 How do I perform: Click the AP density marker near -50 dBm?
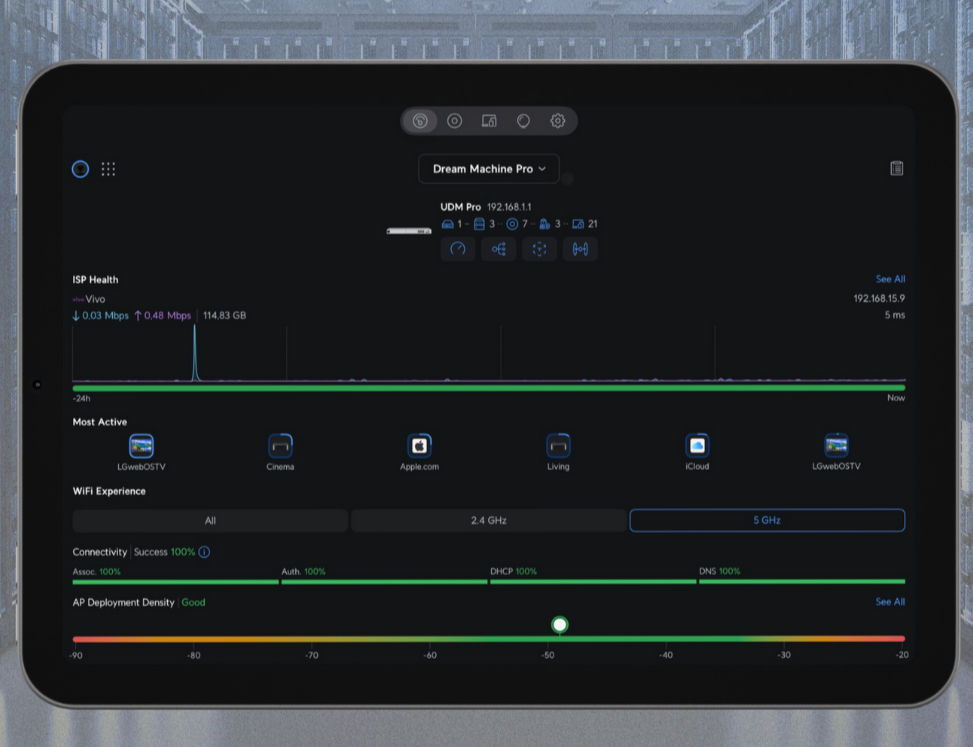point(560,624)
